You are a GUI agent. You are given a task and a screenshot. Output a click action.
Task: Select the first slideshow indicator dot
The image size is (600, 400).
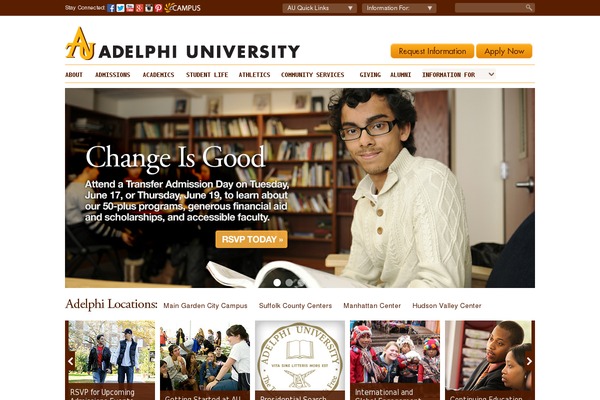[277, 282]
